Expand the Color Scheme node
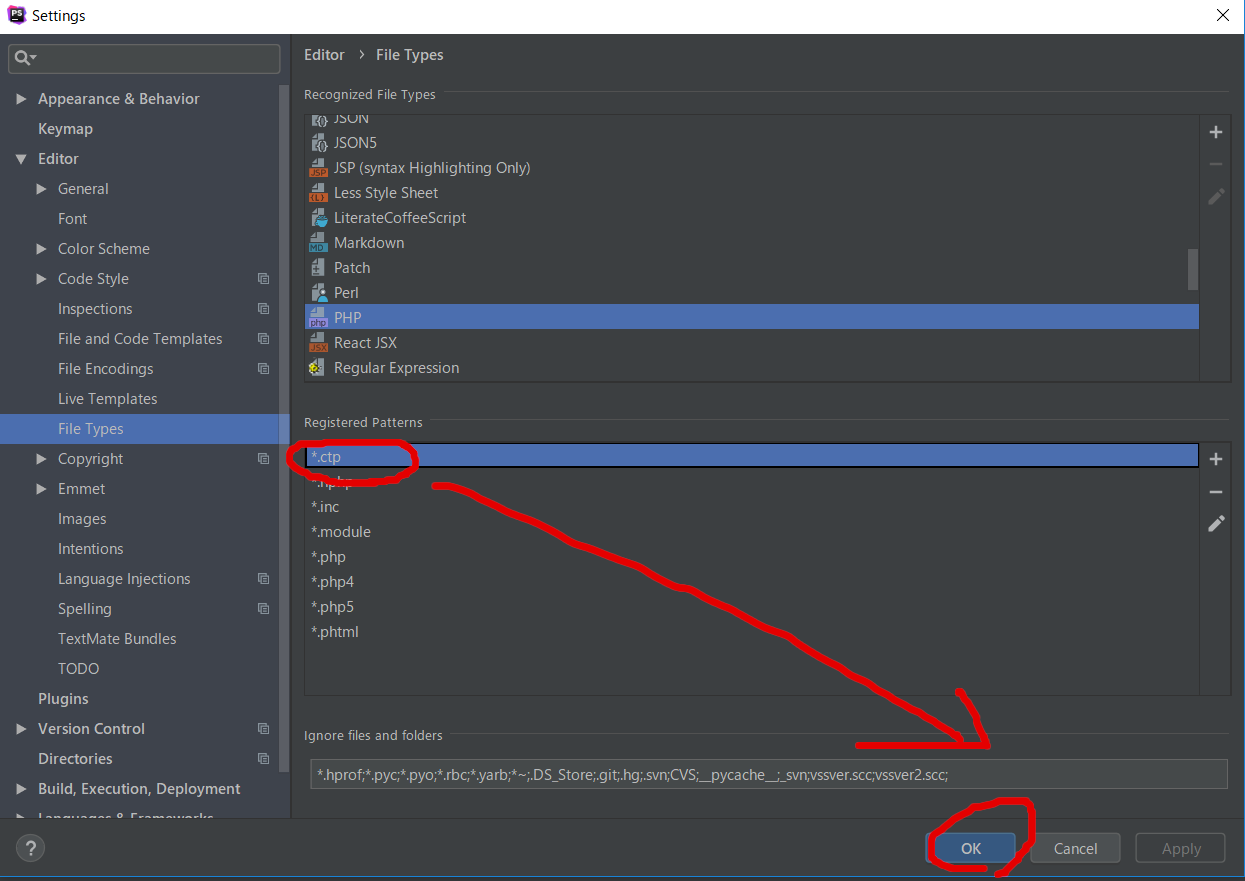Image resolution: width=1245 pixels, height=881 pixels. 41,249
